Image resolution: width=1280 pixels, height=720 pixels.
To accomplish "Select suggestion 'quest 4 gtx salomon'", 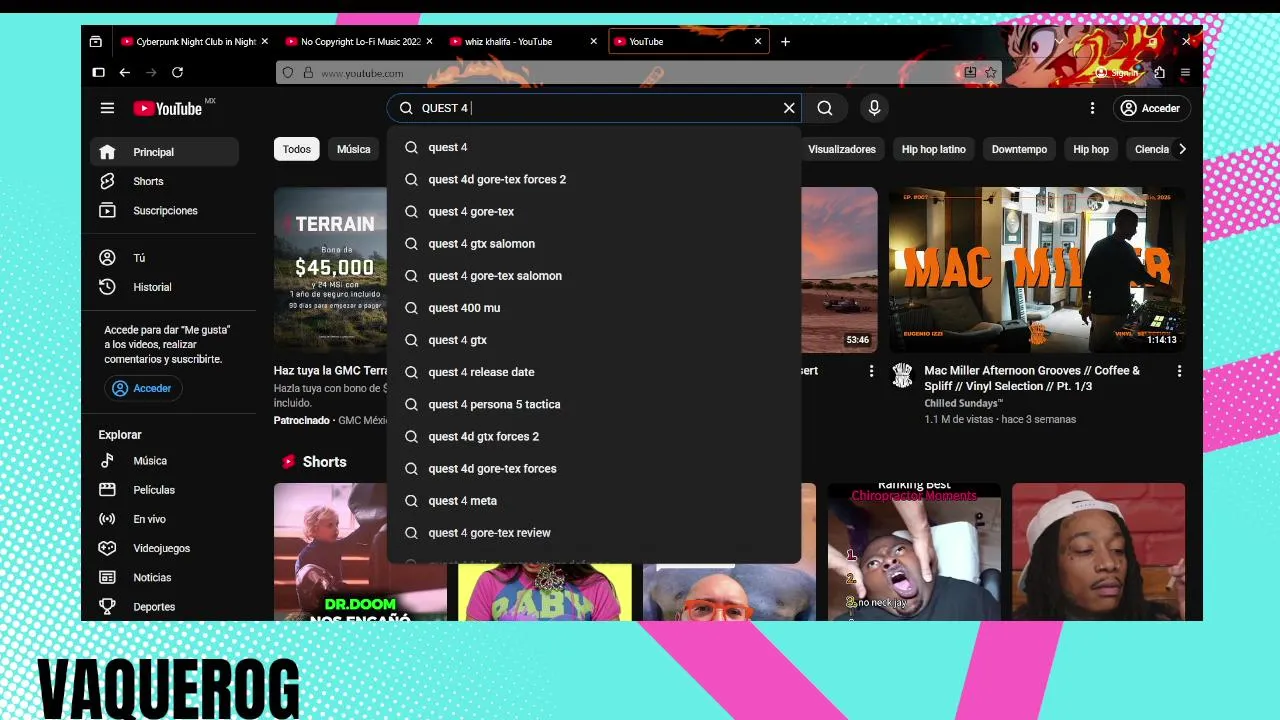I will (594, 243).
